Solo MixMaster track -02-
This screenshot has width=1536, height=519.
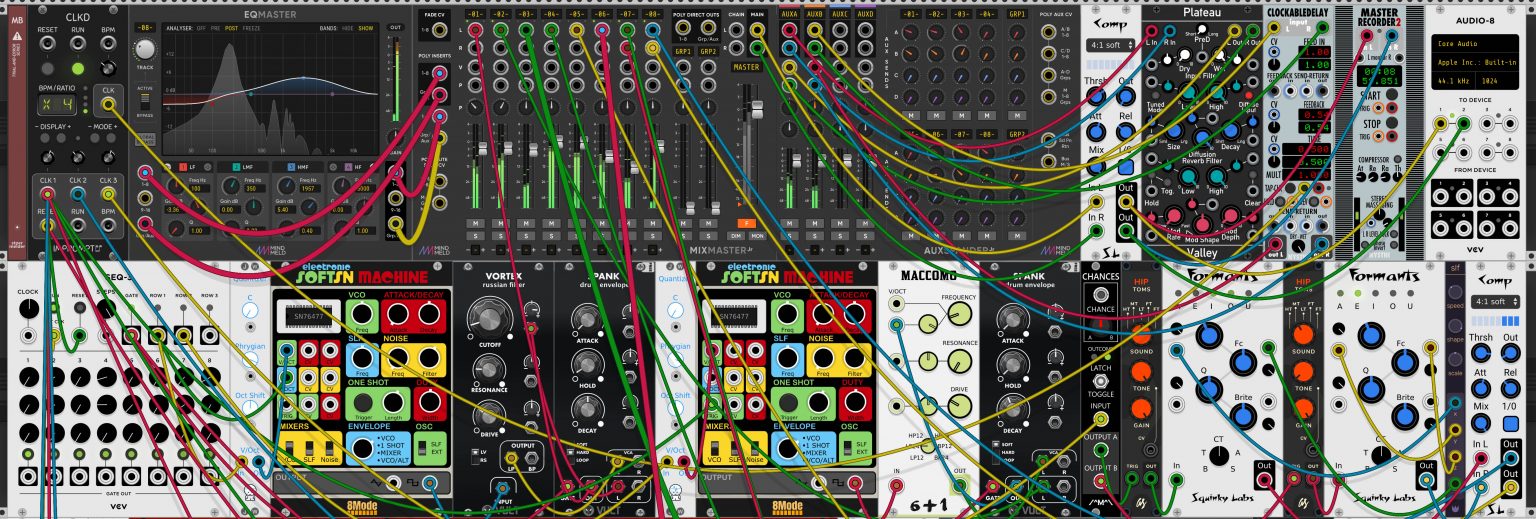coord(499,235)
